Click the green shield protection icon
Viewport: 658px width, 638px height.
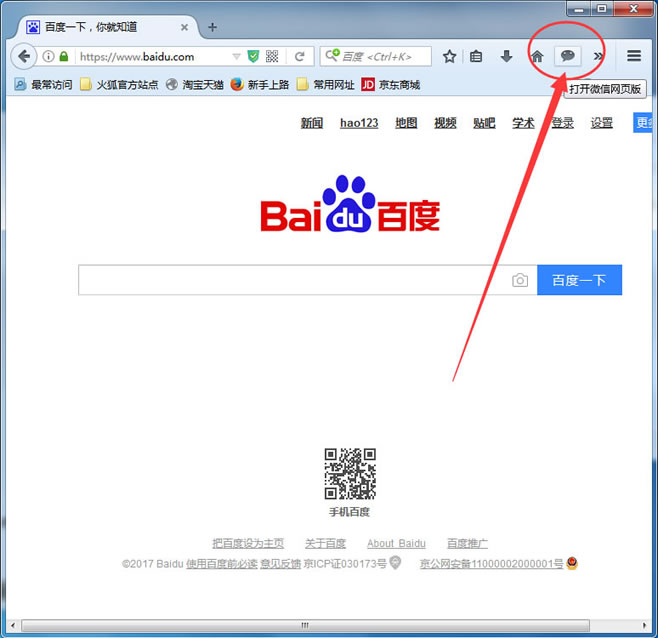[x=253, y=56]
